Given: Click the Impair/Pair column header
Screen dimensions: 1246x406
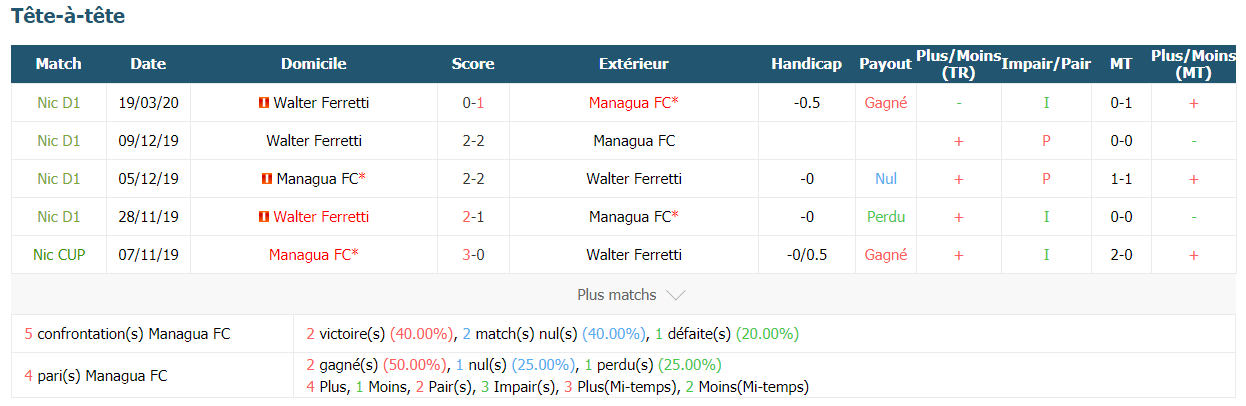Looking at the screenshot, I should click(1047, 64).
